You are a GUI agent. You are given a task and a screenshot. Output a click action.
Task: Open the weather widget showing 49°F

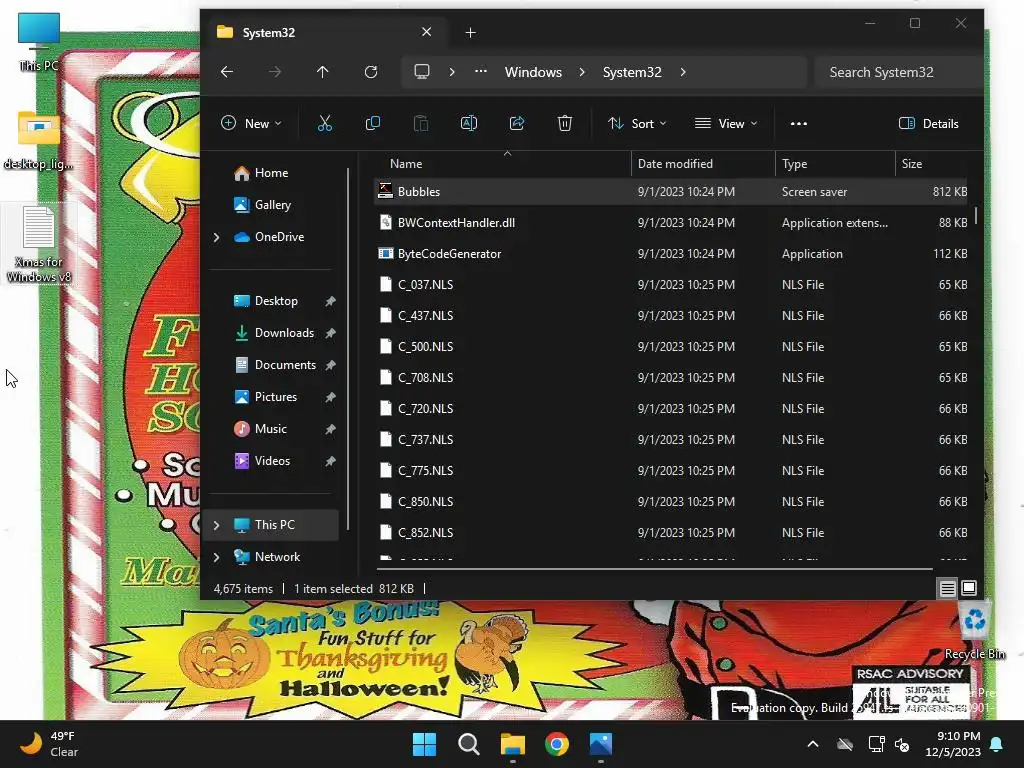coord(49,744)
